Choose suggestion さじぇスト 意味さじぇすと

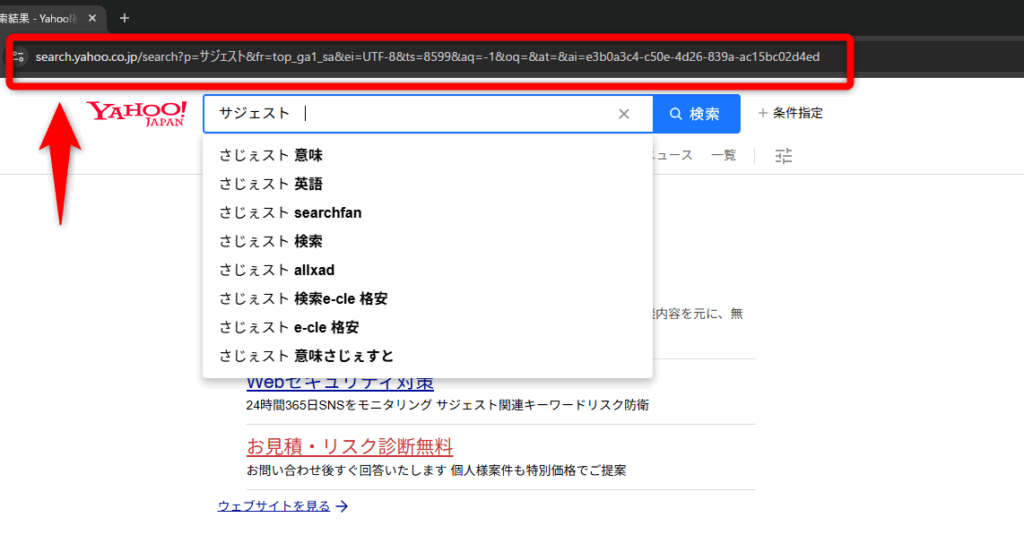(428, 357)
